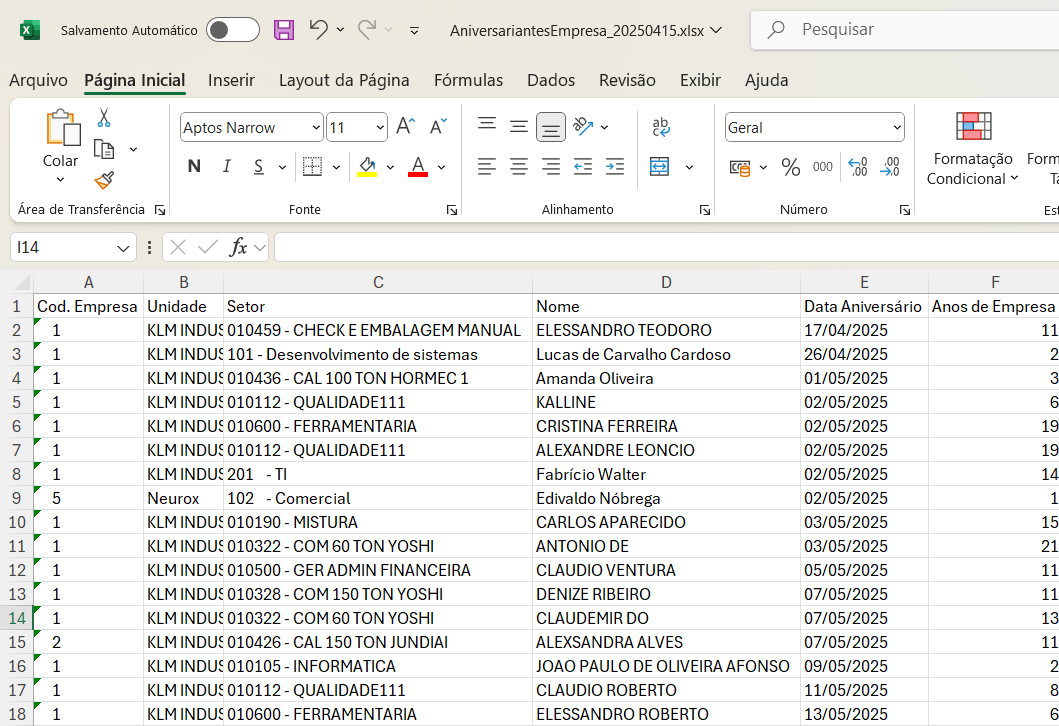Open Fonte dialog launcher

(452, 210)
